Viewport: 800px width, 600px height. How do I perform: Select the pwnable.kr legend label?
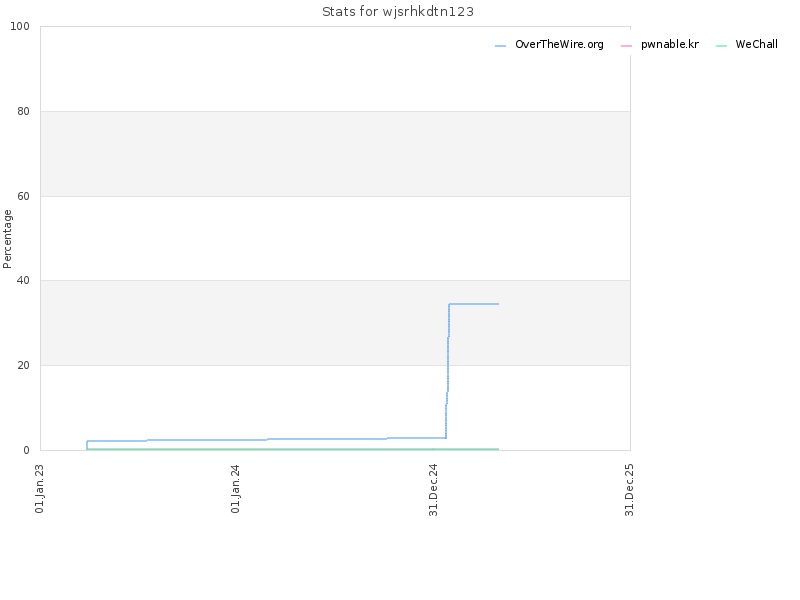click(x=669, y=44)
